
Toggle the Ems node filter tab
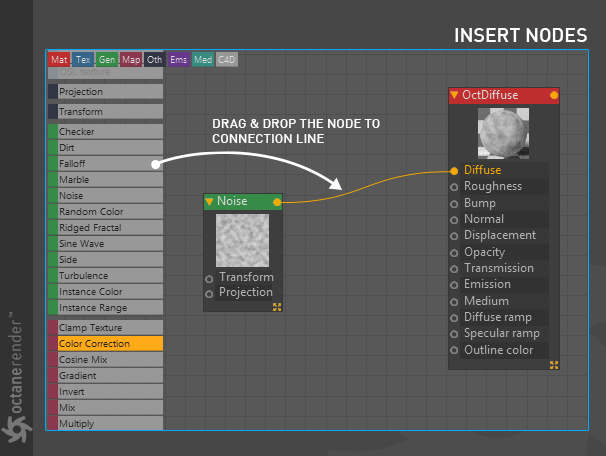pyautogui.click(x=178, y=60)
